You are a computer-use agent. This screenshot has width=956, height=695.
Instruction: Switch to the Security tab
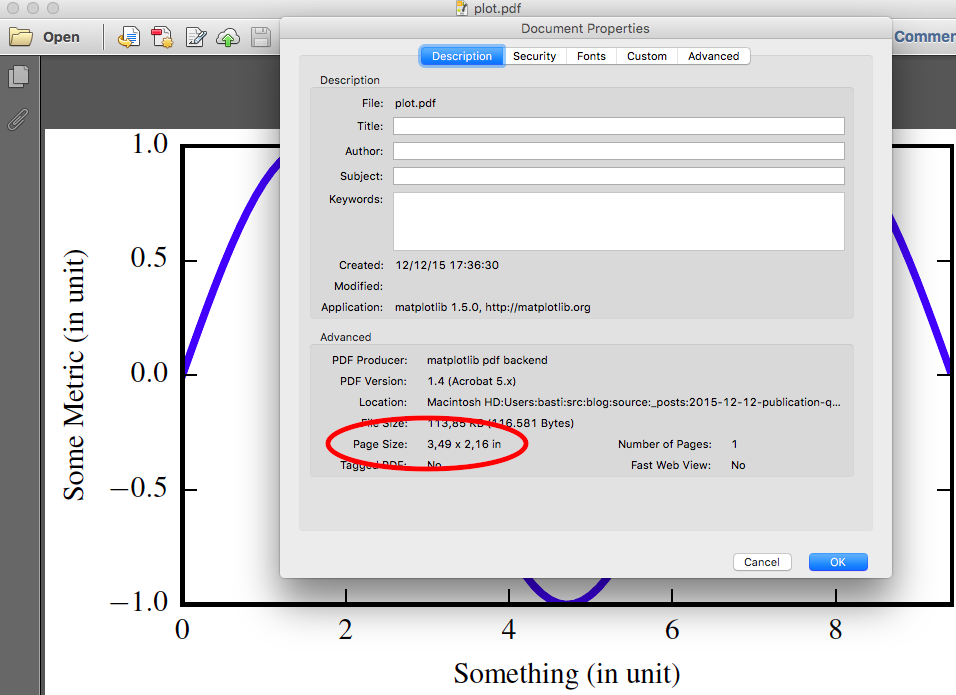[534, 56]
